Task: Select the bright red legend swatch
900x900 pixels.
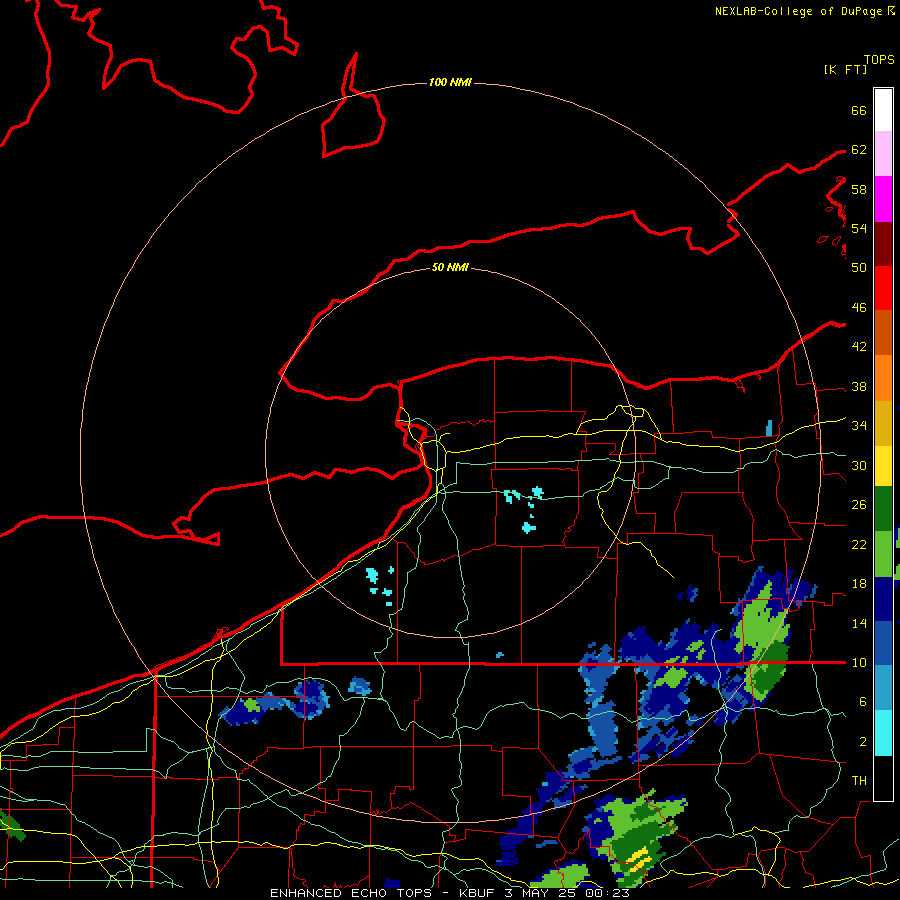Action: tap(883, 288)
